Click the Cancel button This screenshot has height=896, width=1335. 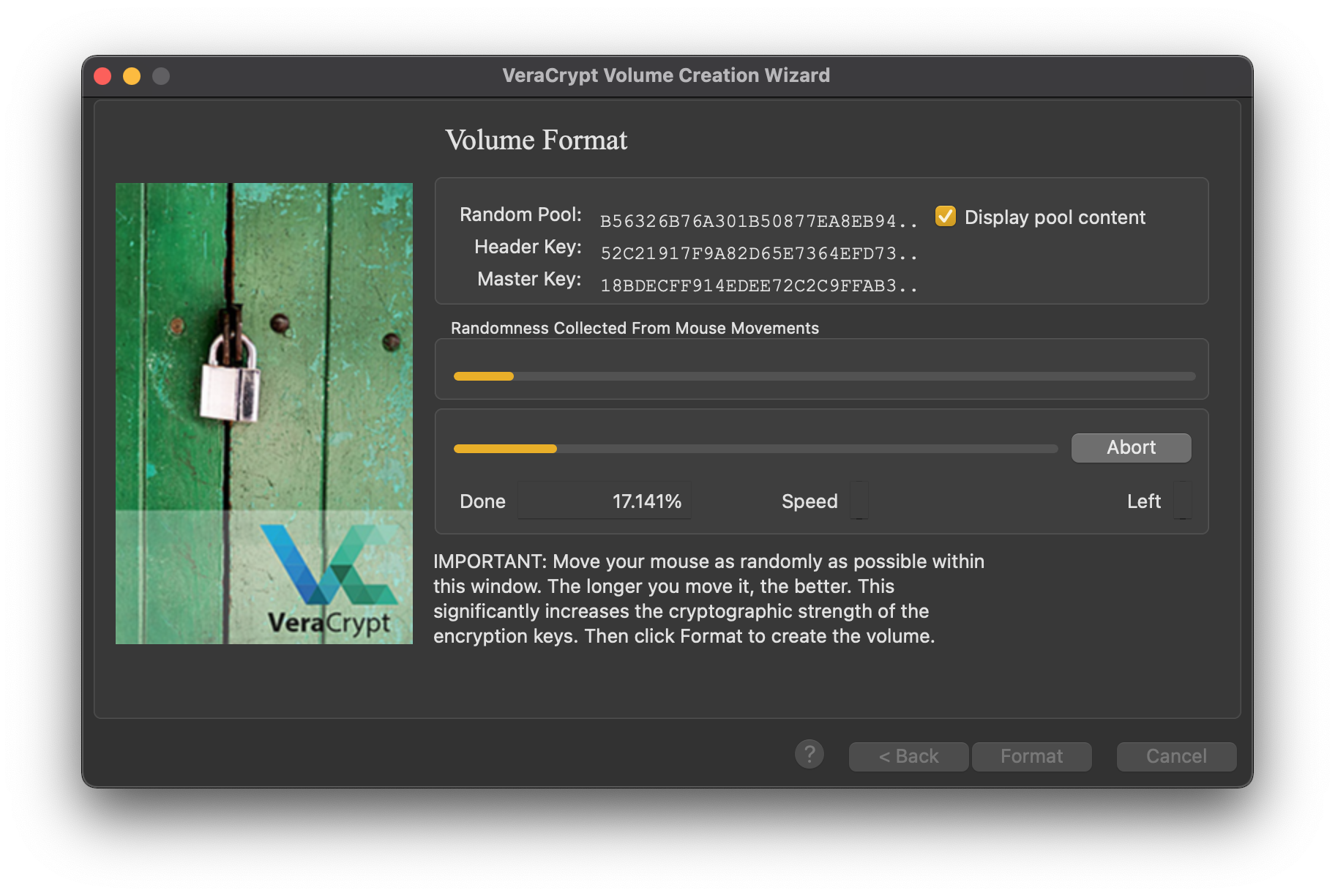[1176, 756]
